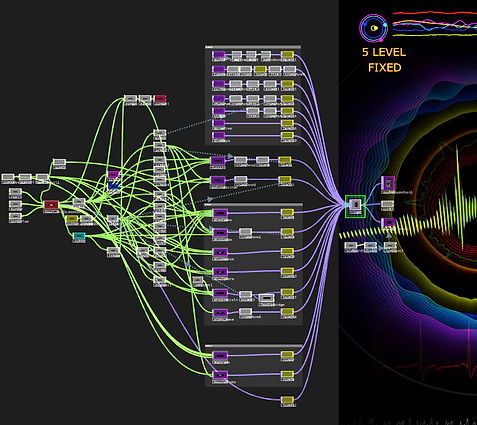The image size is (477, 425).
Task: Select the gray node left of the crimson node
Action: pos(145,98)
